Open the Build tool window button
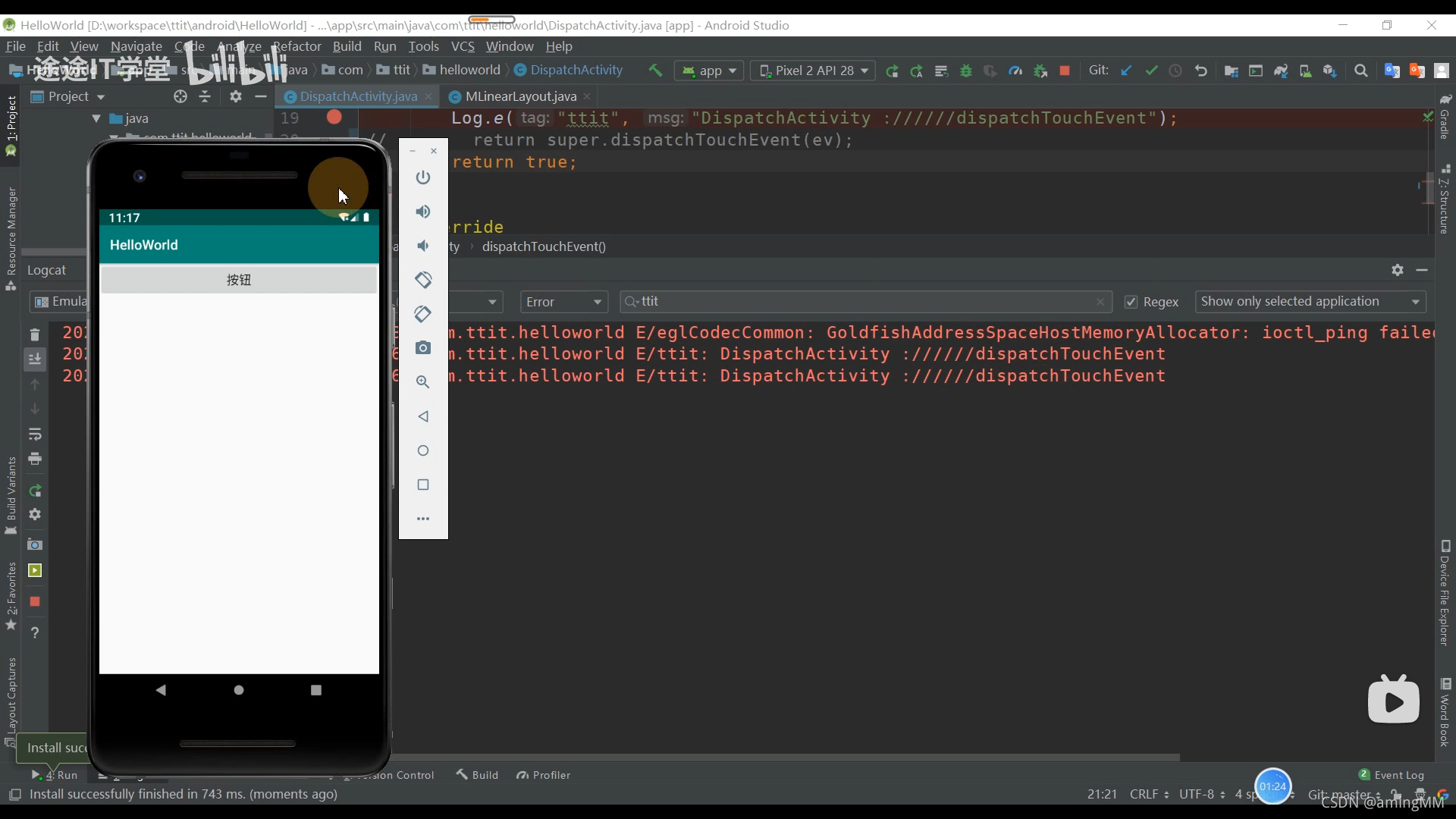Image resolution: width=1456 pixels, height=819 pixels. coord(477,775)
